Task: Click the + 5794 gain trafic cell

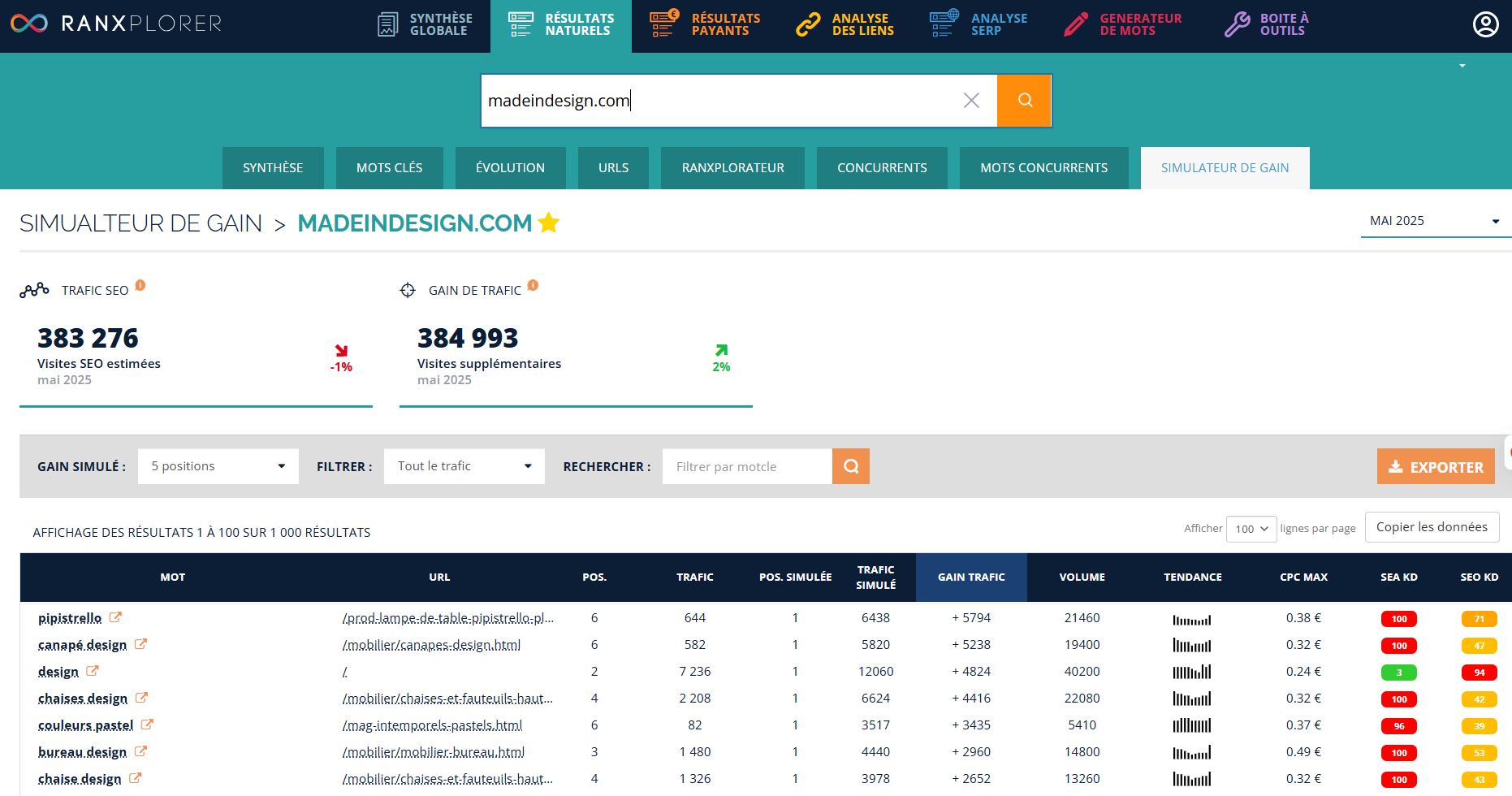Action: point(971,618)
